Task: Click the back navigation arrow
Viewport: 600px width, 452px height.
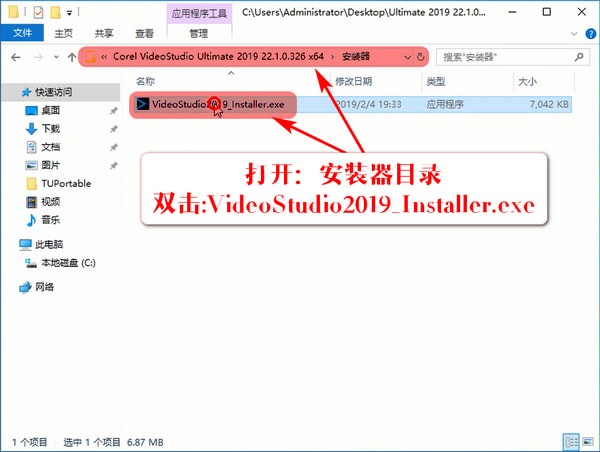Action: [16, 57]
